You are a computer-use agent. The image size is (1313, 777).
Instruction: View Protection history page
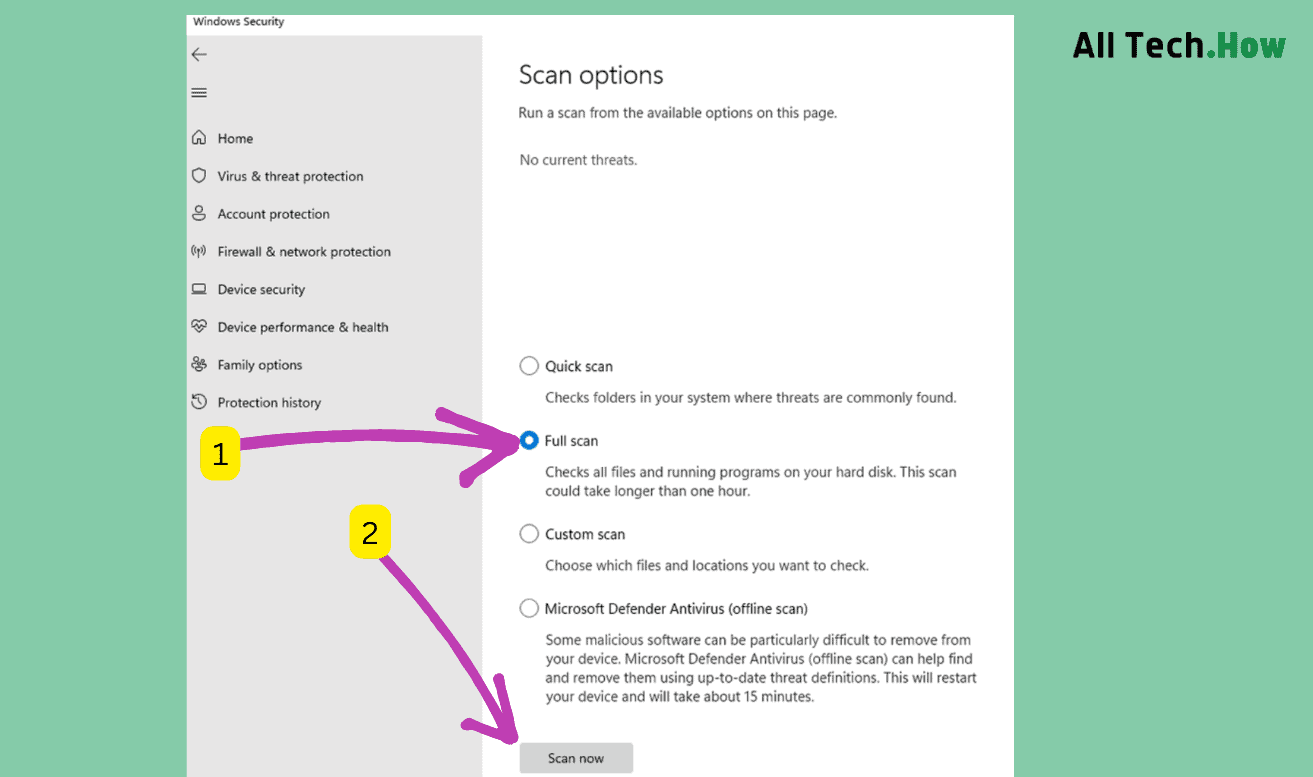coord(269,403)
